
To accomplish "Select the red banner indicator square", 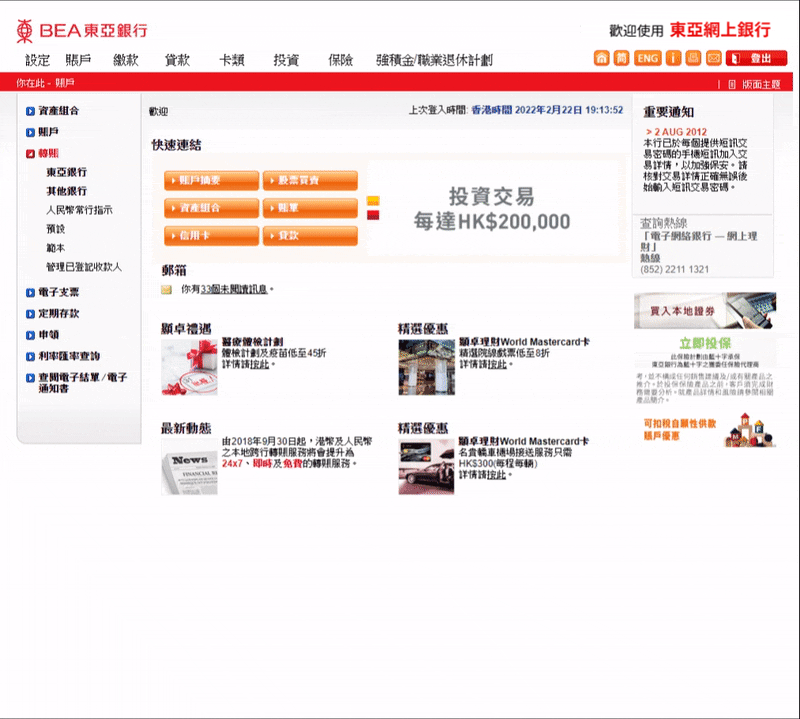I will coord(373,215).
